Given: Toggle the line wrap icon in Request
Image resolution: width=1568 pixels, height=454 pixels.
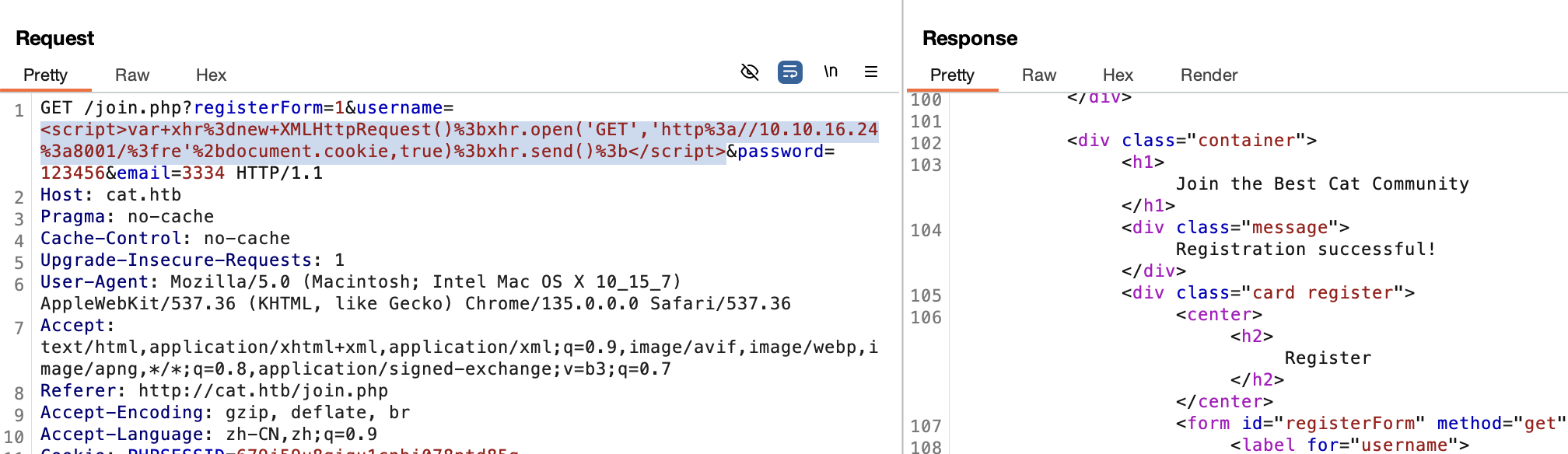Looking at the screenshot, I should [790, 72].
